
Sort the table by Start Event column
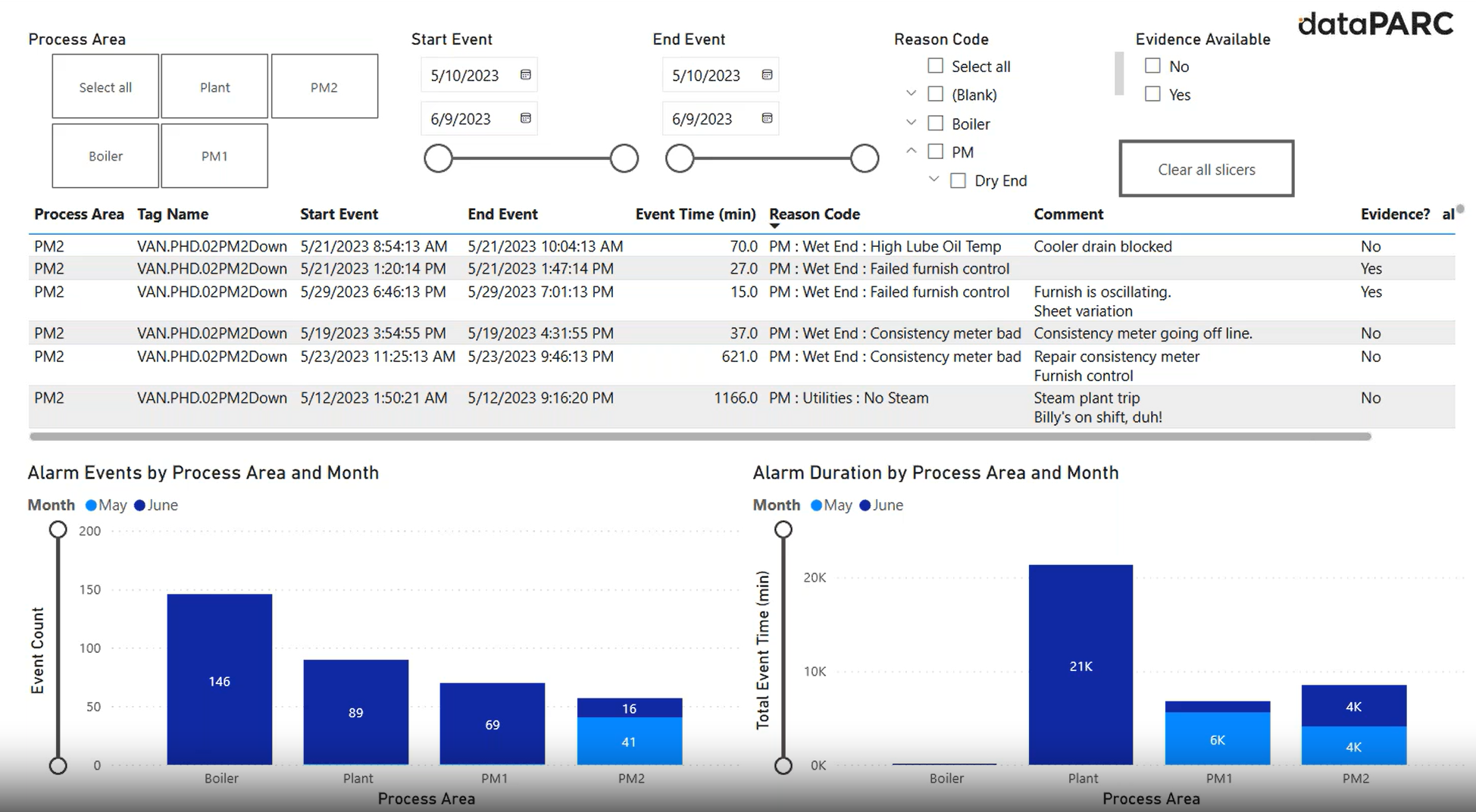(339, 214)
